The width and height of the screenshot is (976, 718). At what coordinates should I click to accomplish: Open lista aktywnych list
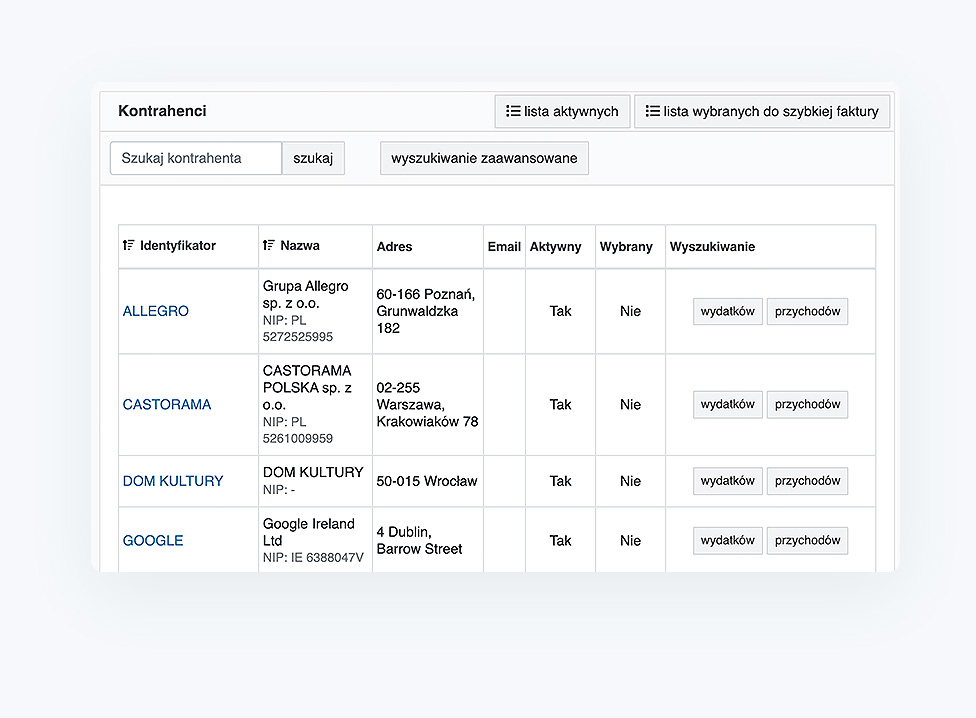click(x=562, y=111)
